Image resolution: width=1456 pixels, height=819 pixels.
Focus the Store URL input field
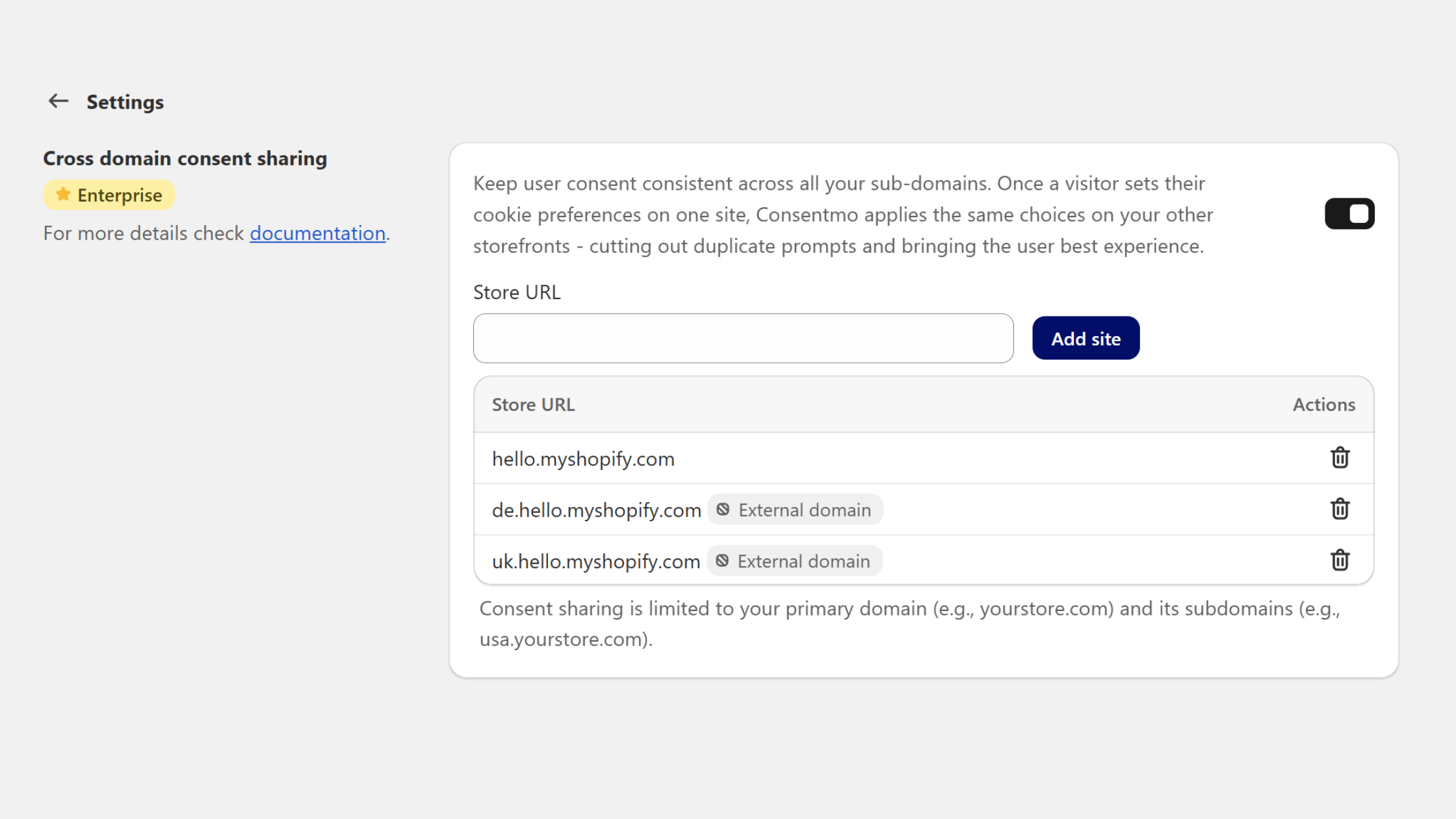tap(743, 338)
